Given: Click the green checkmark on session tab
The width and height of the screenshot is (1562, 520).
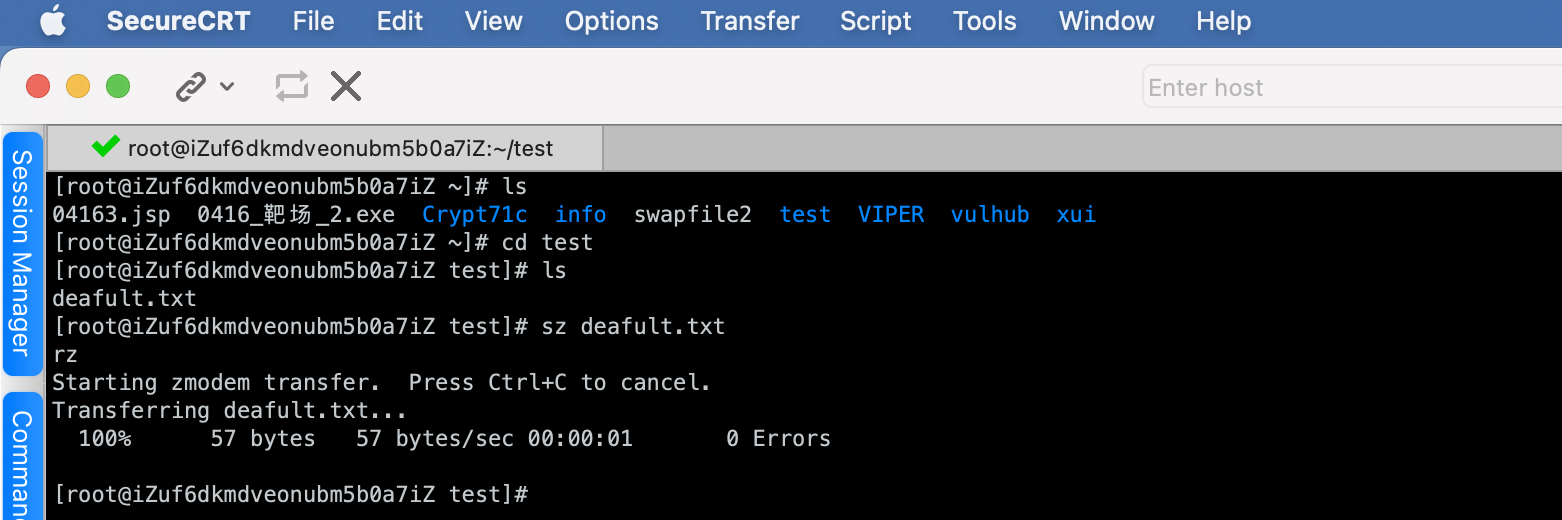Looking at the screenshot, I should [105, 147].
